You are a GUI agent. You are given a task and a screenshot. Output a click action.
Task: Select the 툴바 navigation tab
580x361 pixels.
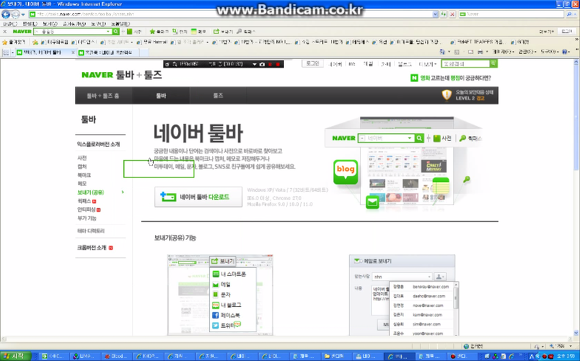(x=161, y=95)
